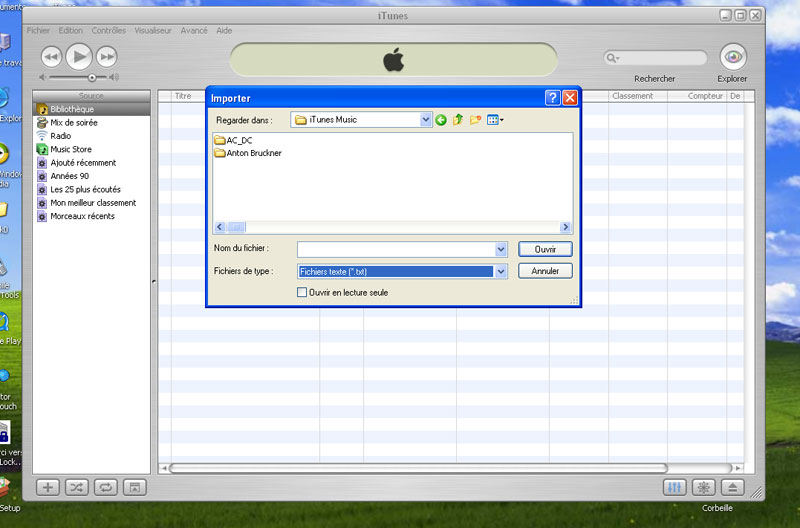Screen dimensions: 800x528
Task: Show or hide the artwork pane button
Action: 135,487
